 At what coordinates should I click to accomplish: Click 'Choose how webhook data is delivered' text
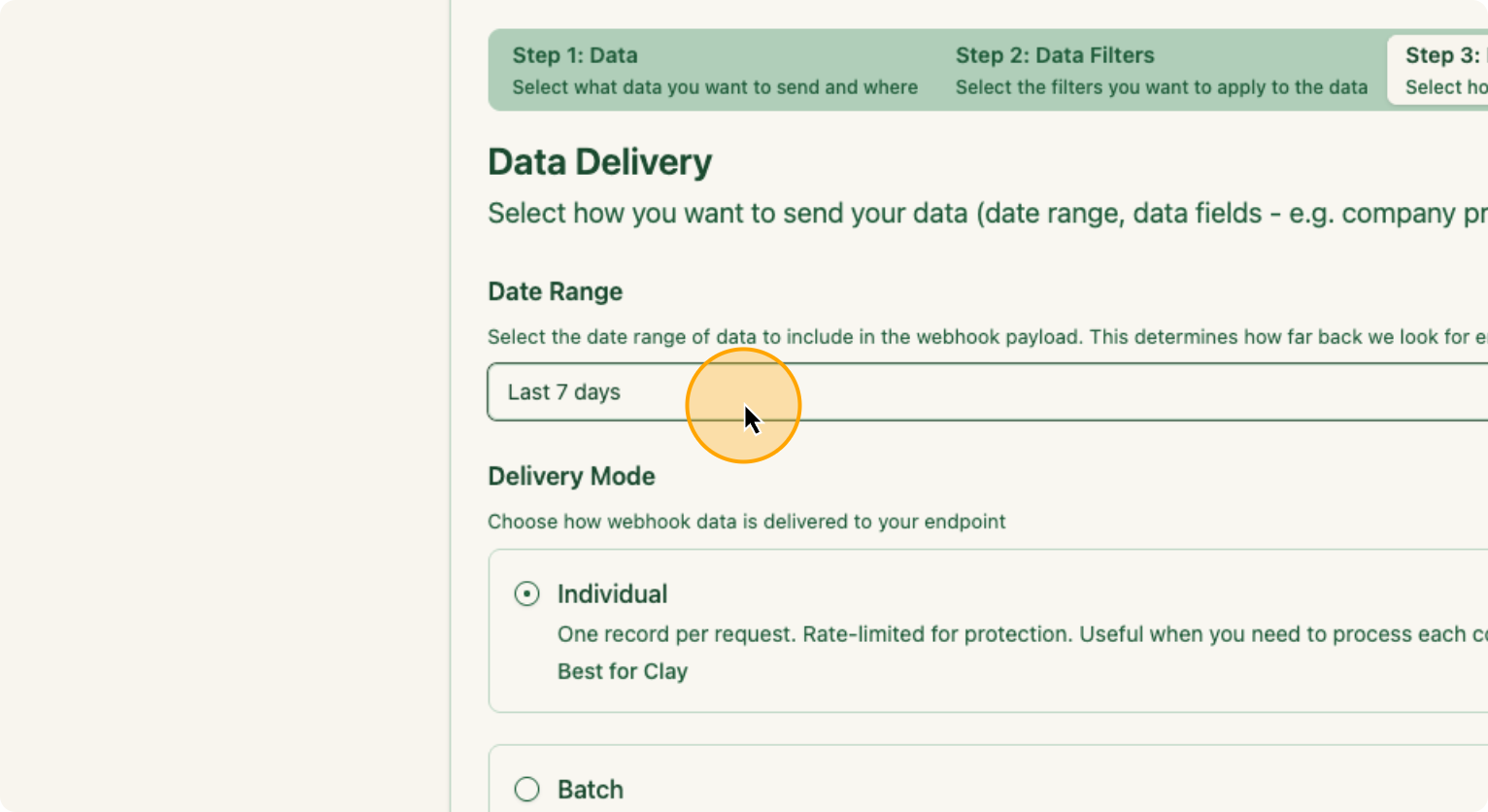coord(746,522)
